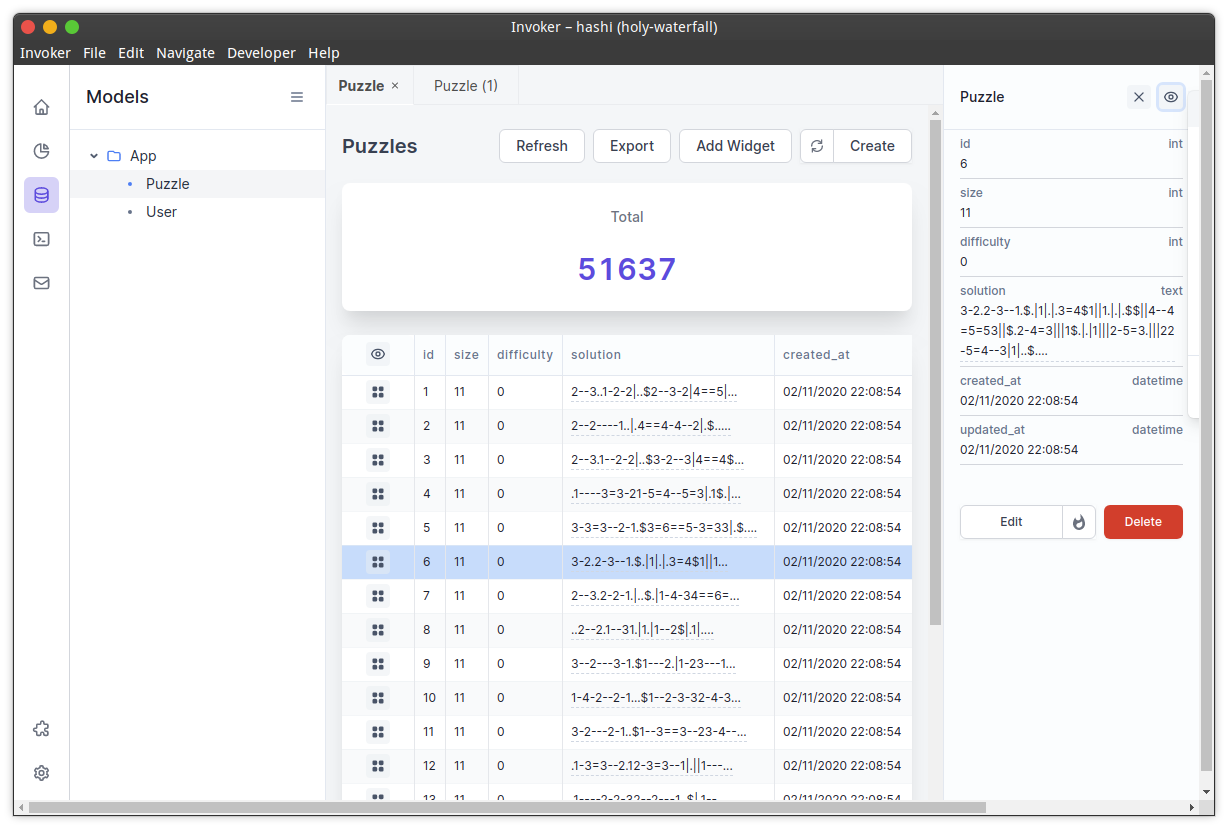The height and width of the screenshot is (829, 1228).
Task: Collapse the App folder in the model tree
Action: click(94, 155)
